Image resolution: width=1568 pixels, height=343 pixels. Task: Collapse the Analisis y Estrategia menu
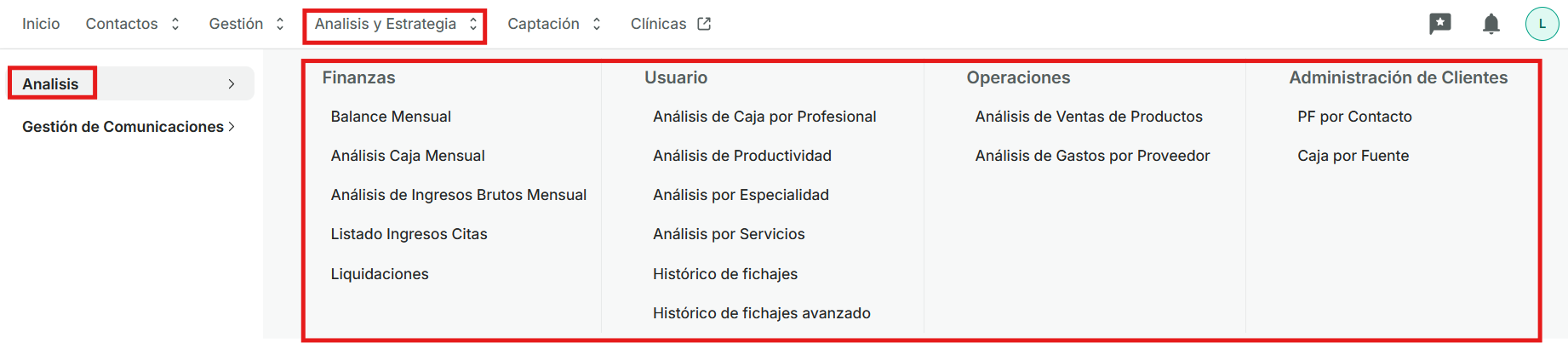pos(395,24)
